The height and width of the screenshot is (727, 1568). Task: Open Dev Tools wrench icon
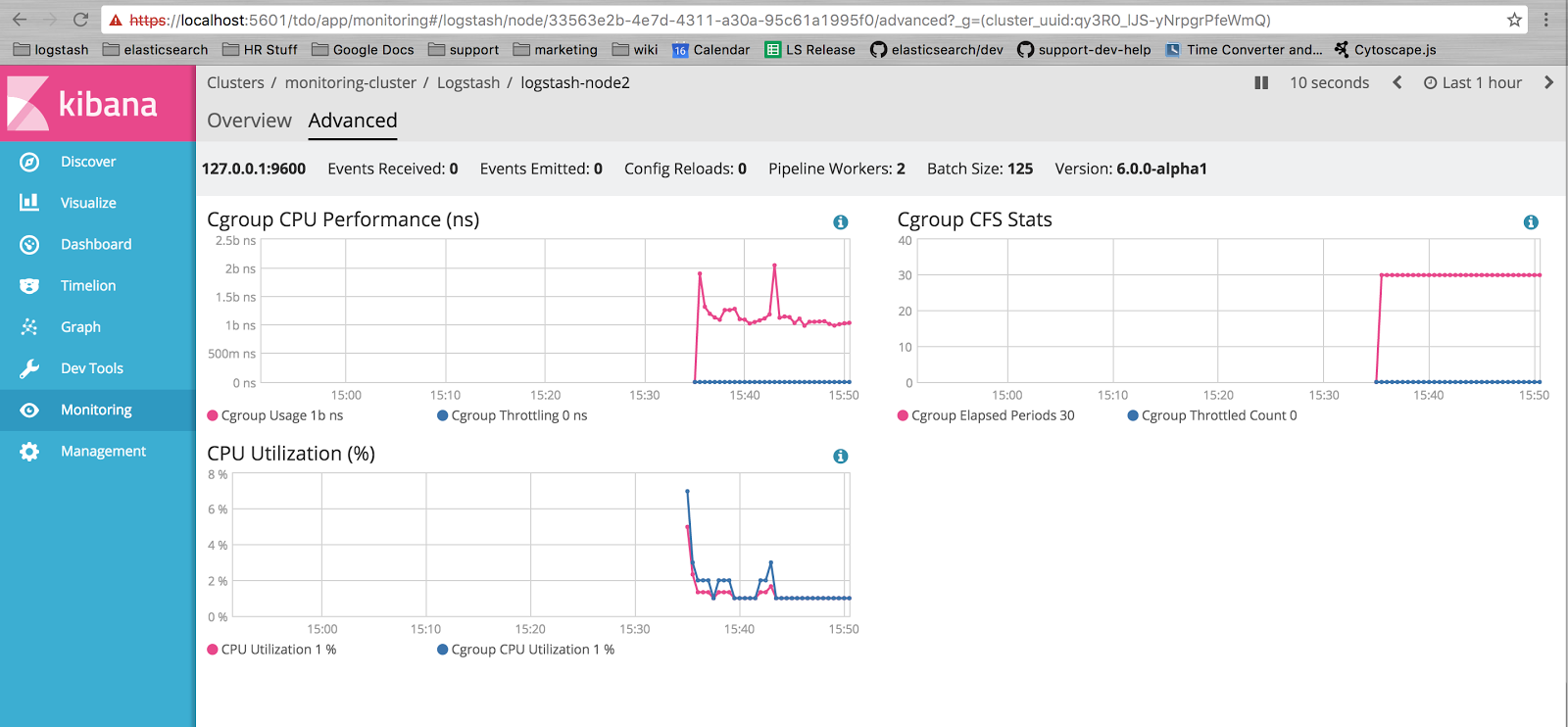[x=29, y=368]
